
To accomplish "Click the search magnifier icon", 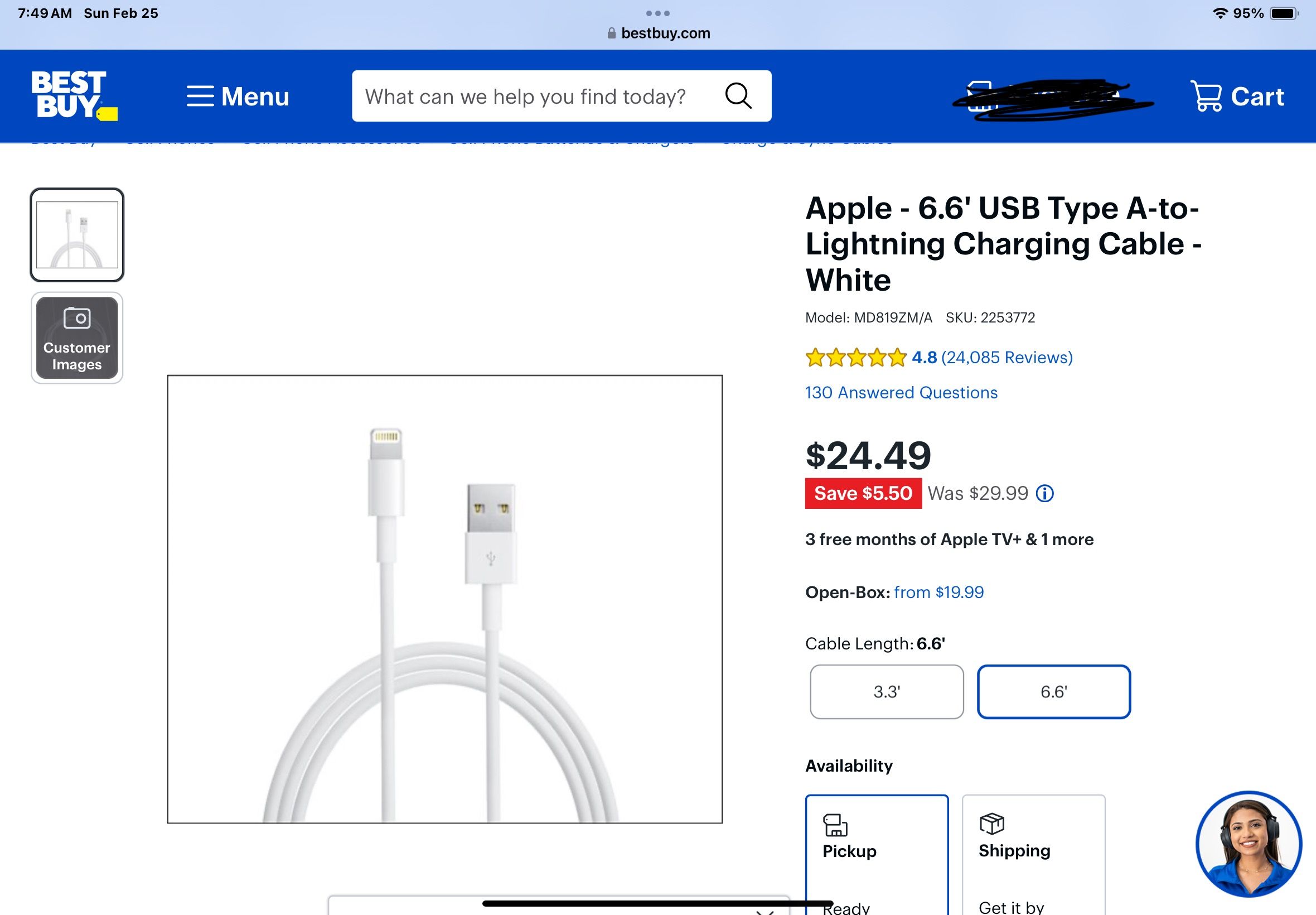I will 738,96.
